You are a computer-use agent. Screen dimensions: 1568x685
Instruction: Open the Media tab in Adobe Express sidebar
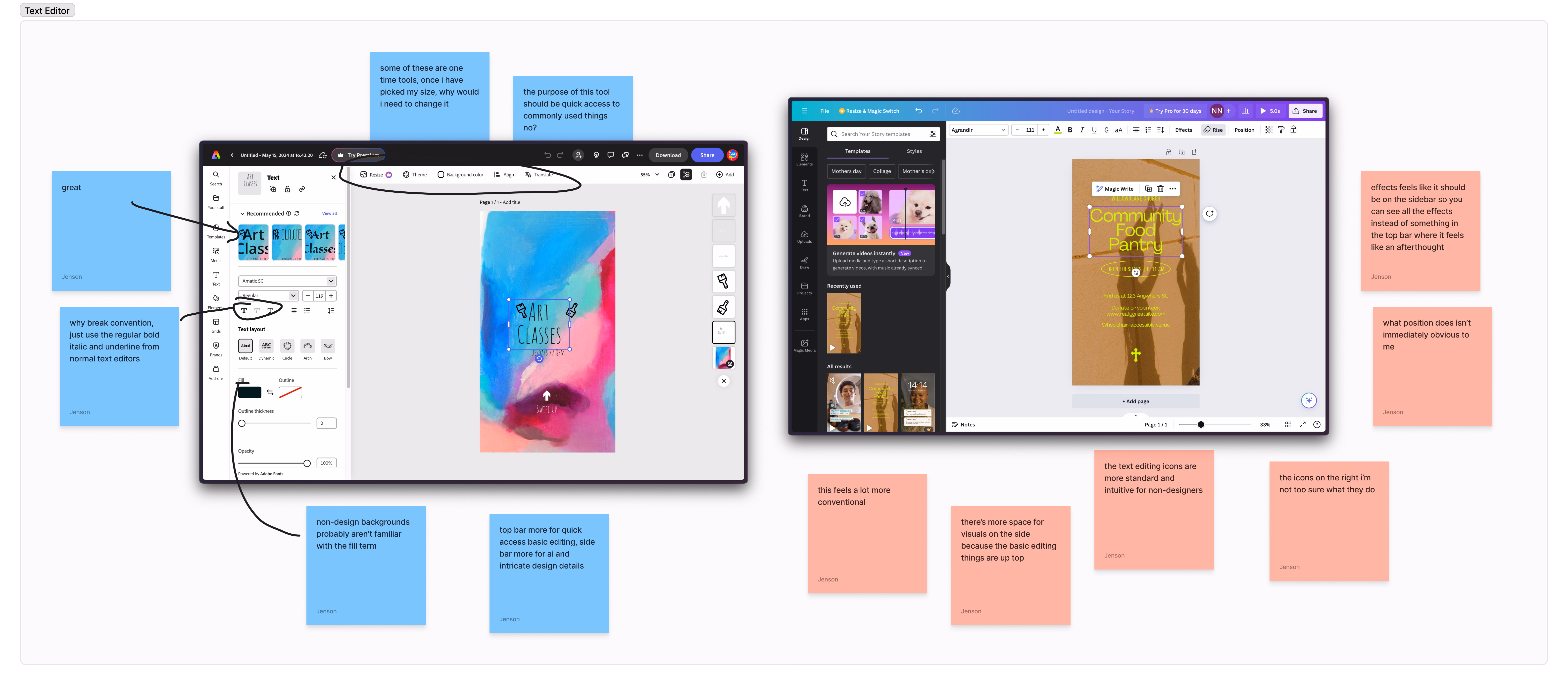click(x=216, y=255)
